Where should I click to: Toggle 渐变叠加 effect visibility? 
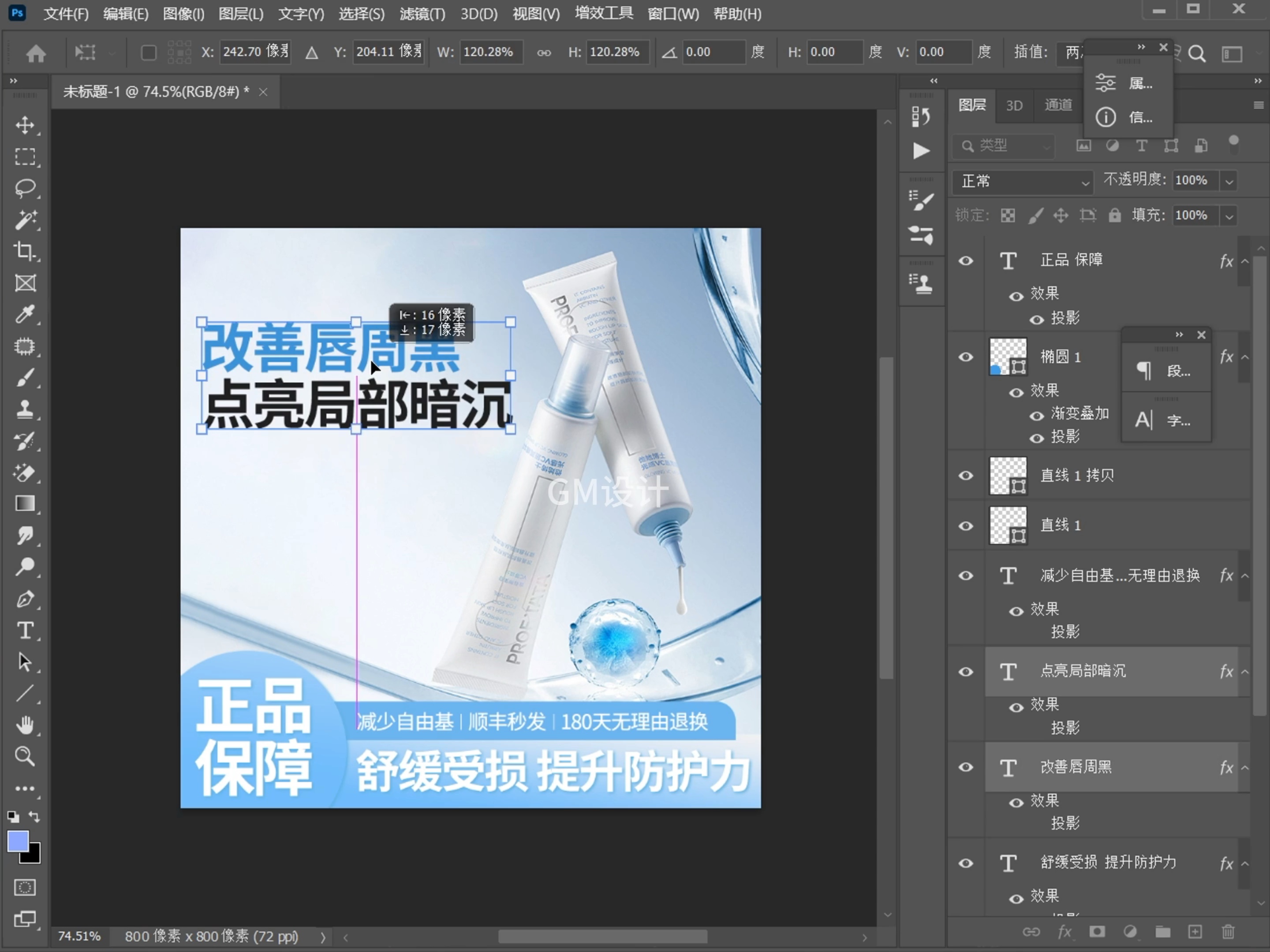click(1036, 416)
